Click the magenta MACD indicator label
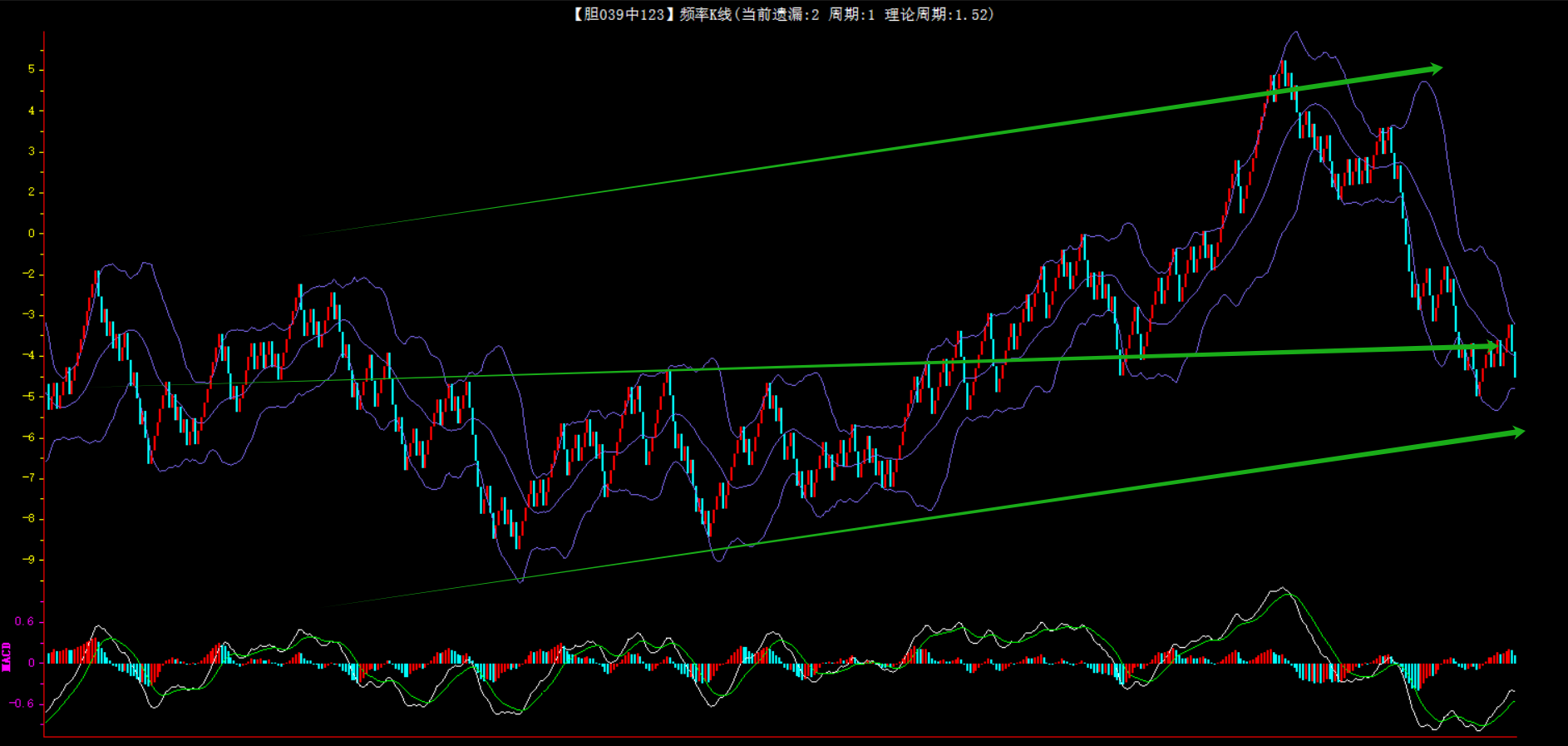The width and height of the screenshot is (1568, 746). tap(7, 657)
